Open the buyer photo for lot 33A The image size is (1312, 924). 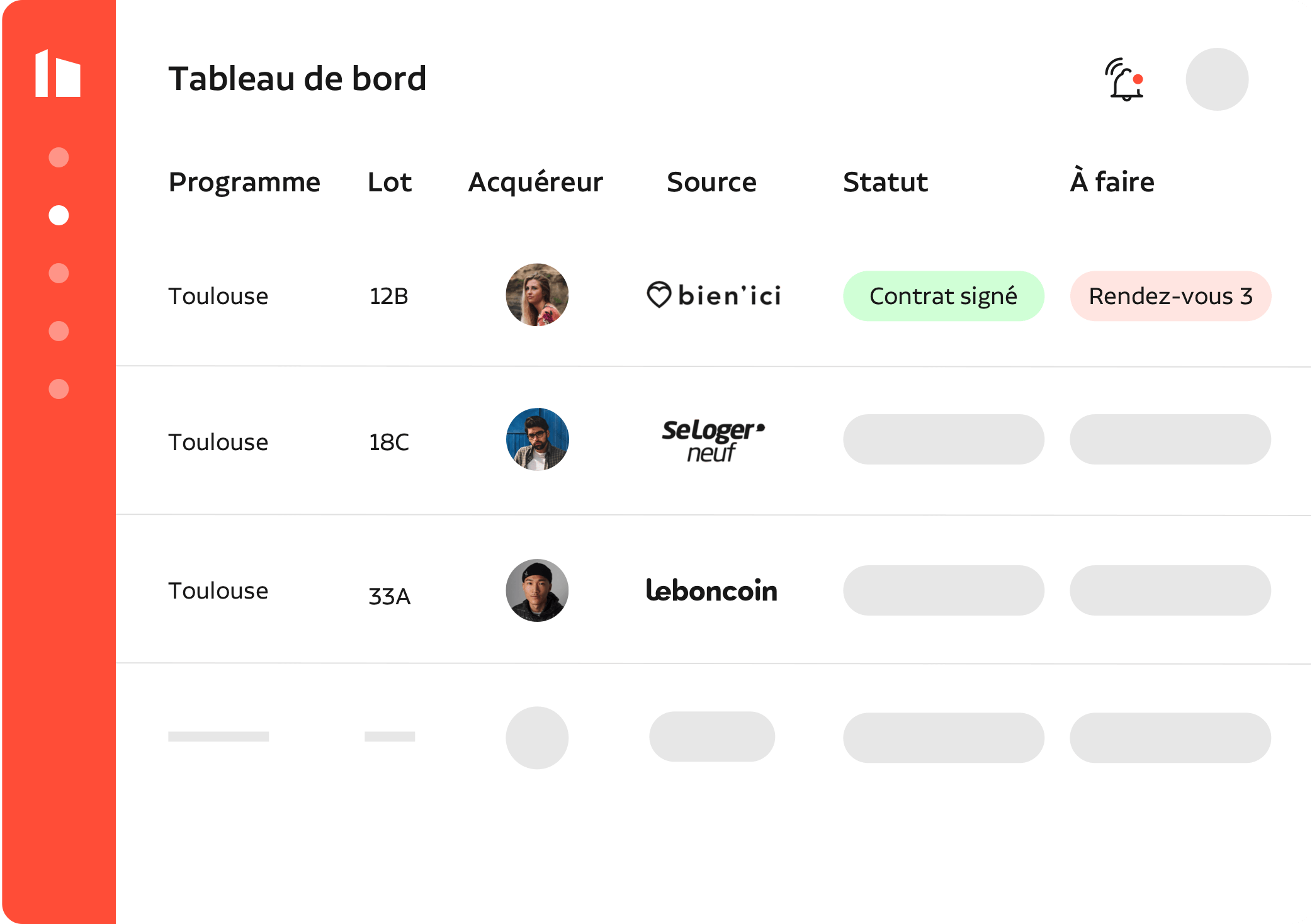pyautogui.click(x=537, y=590)
